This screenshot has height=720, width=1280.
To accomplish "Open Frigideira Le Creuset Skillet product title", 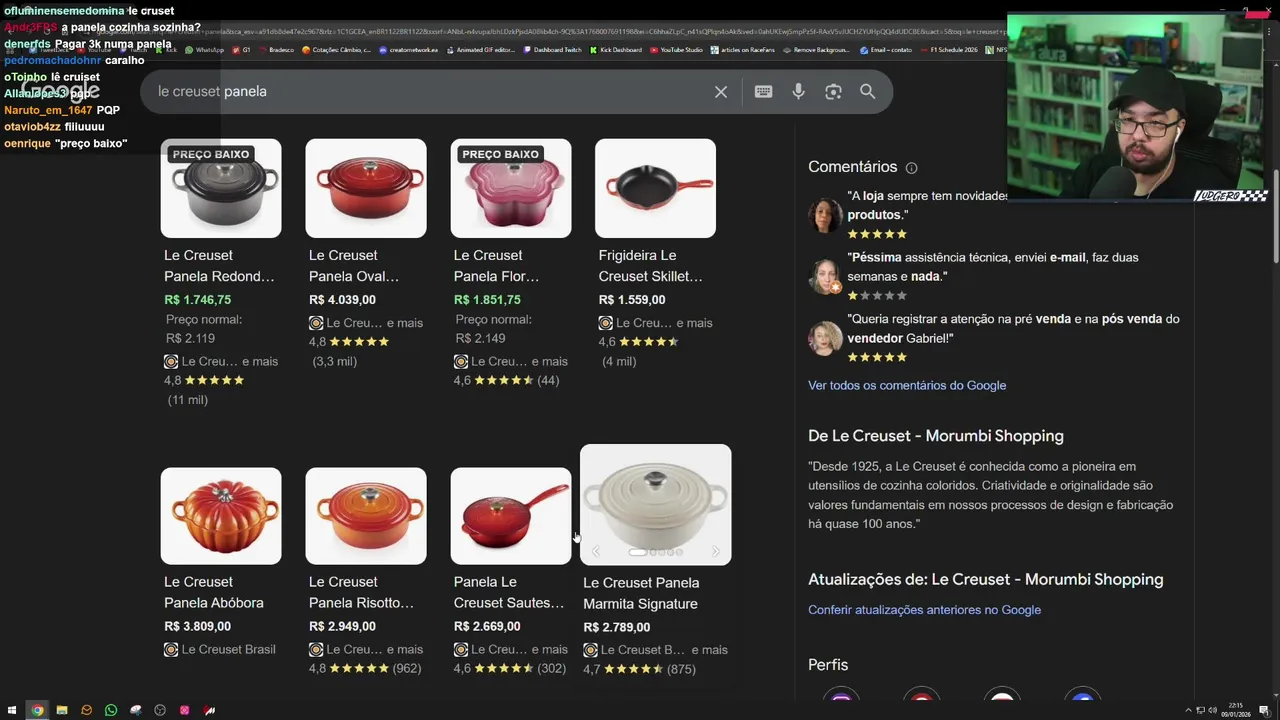I will click(x=651, y=266).
